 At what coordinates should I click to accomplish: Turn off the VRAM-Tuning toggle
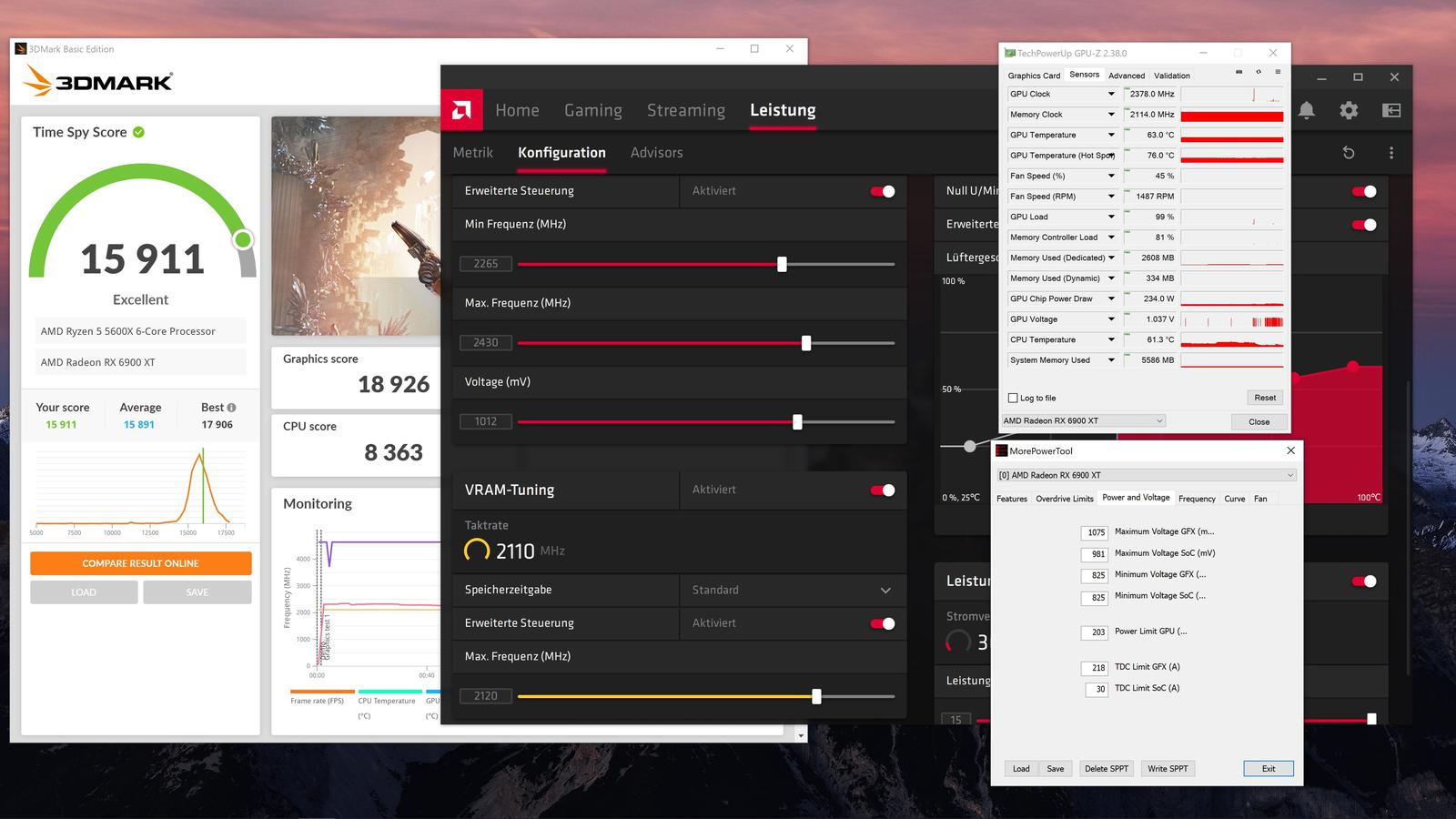click(x=883, y=490)
